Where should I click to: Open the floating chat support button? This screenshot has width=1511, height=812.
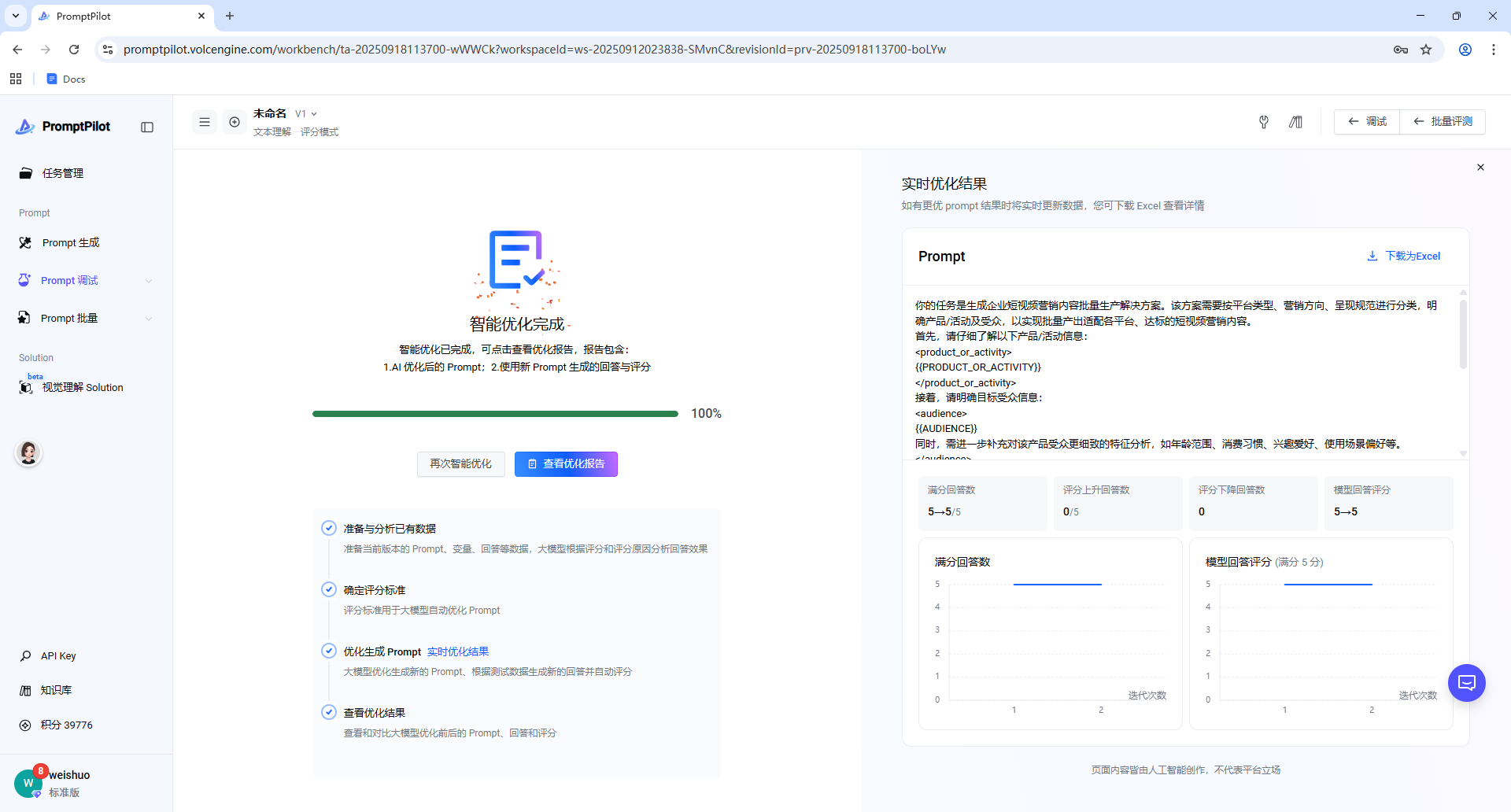pyautogui.click(x=1467, y=683)
